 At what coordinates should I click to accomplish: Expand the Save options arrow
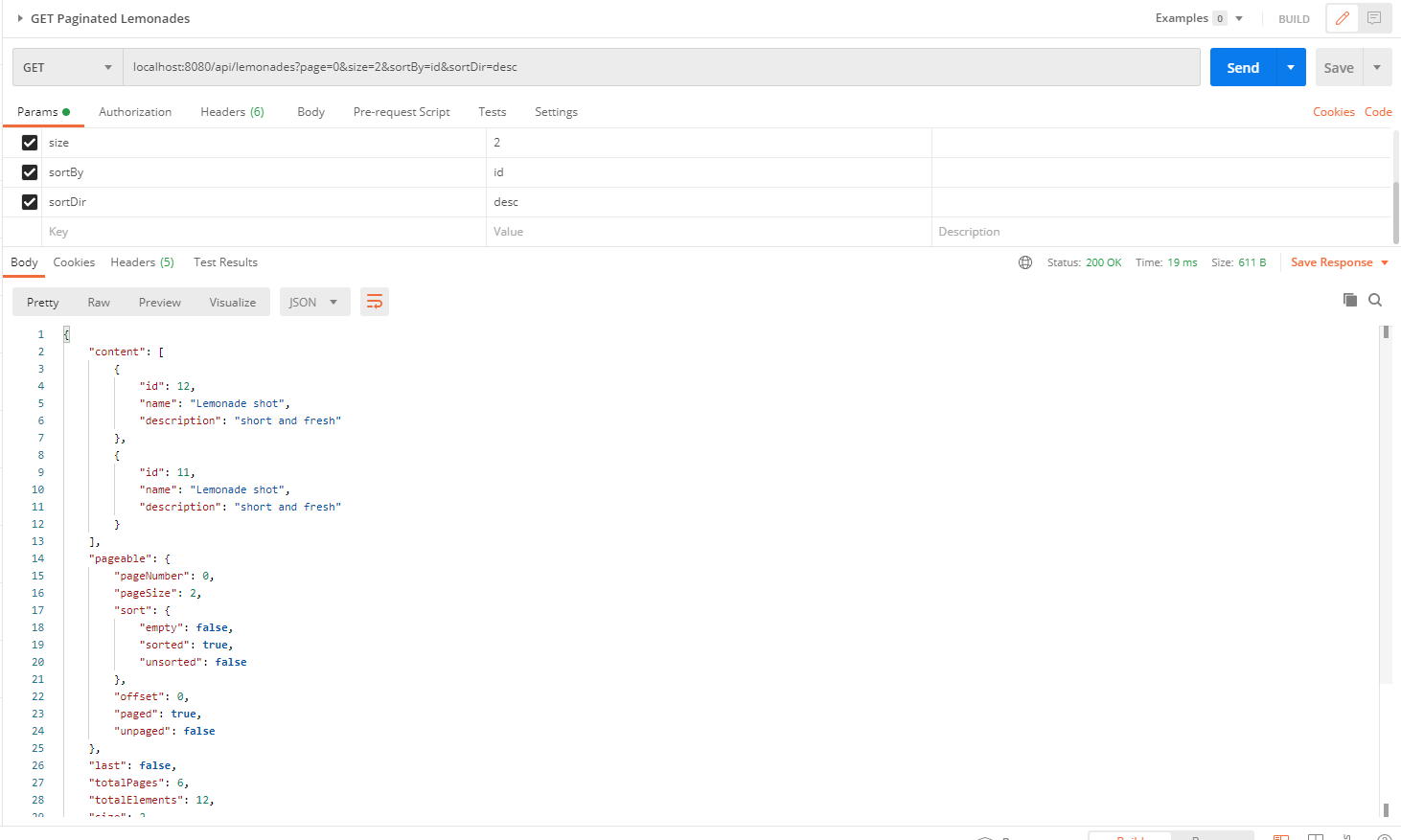pos(1377,67)
